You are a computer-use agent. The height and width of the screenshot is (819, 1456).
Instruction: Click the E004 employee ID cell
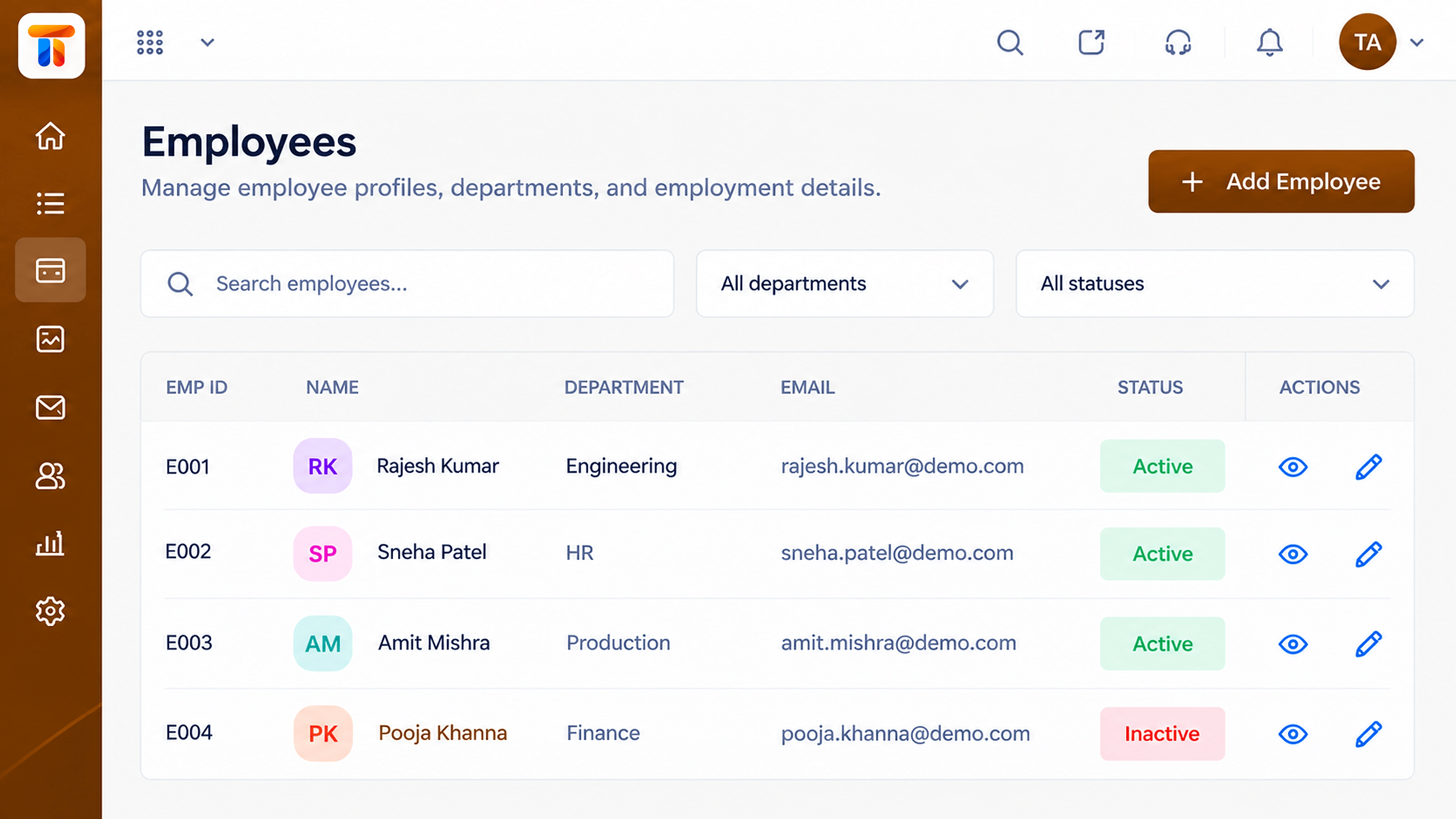click(x=189, y=732)
